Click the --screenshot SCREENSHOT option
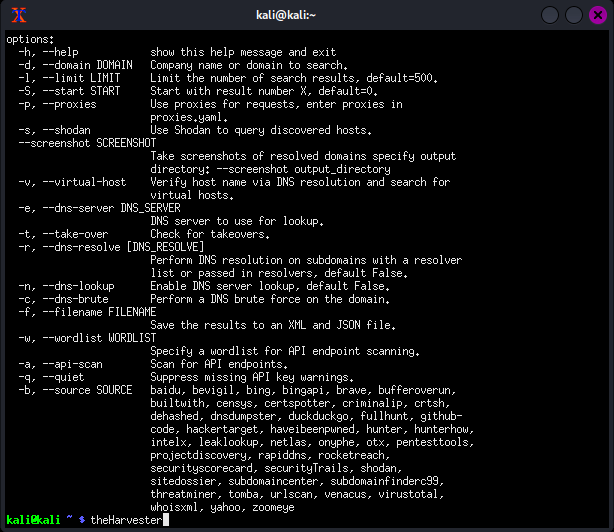Image resolution: width=614 pixels, height=532 pixels. (x=81, y=143)
